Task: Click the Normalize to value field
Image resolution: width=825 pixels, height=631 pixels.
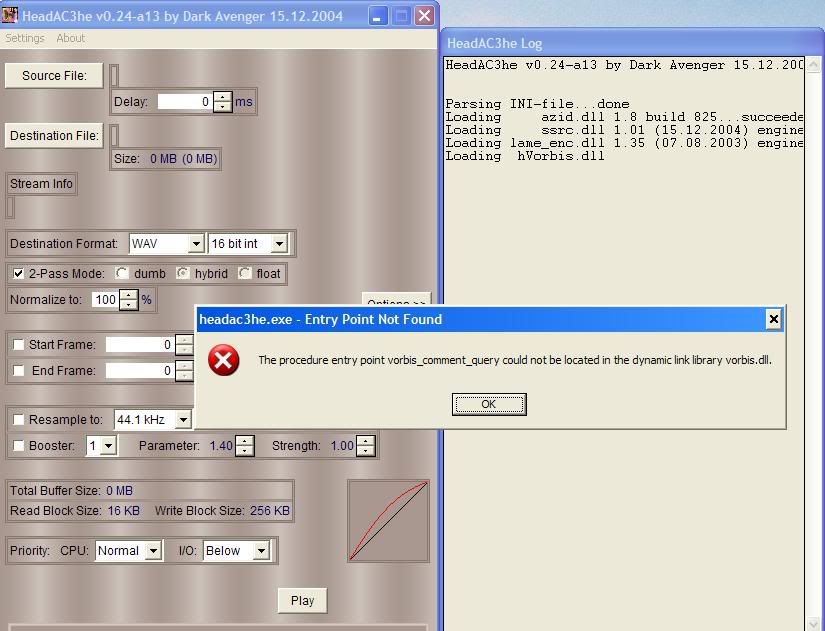Action: pos(105,299)
